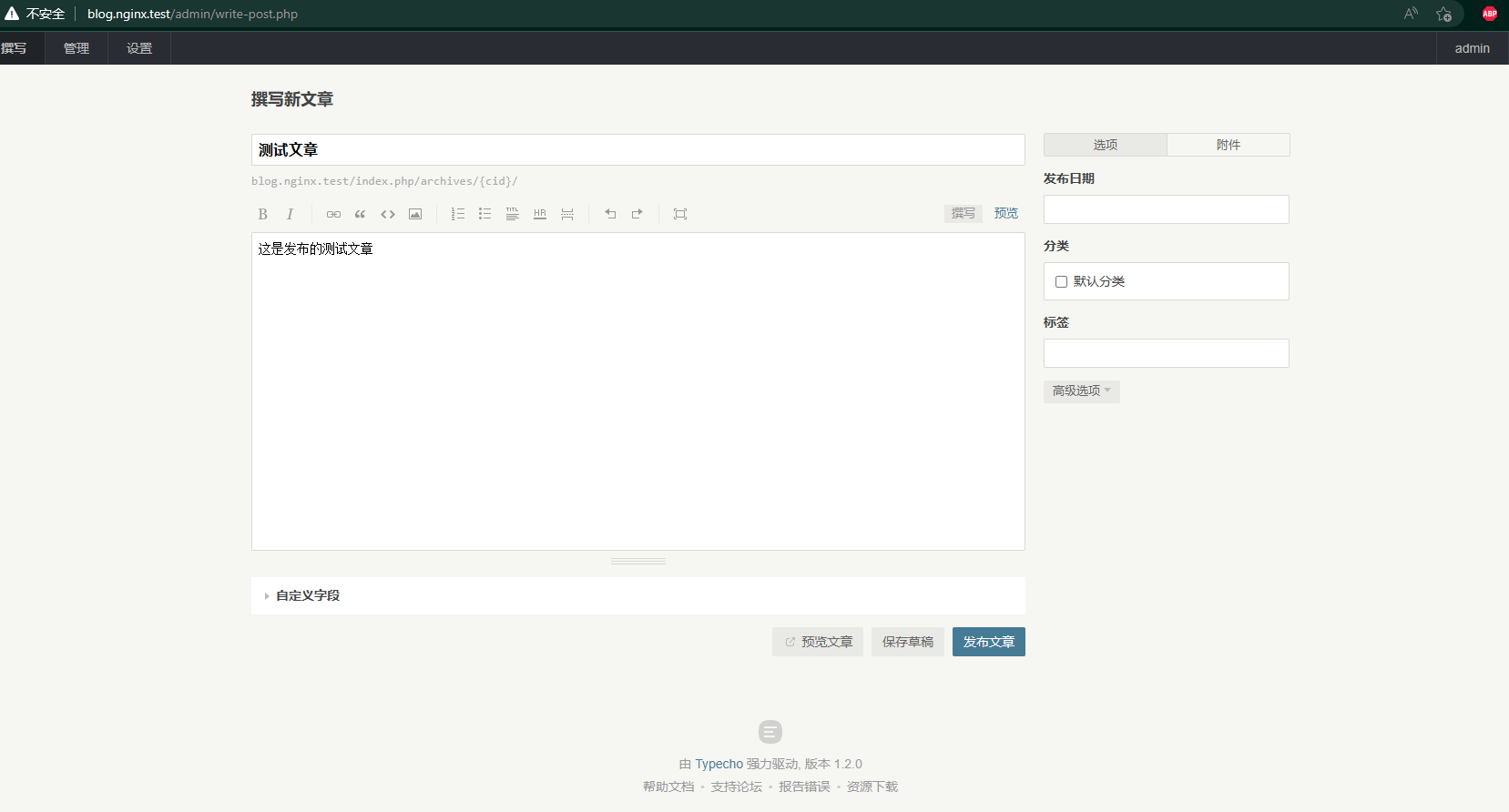This screenshot has height=812, width=1509.
Task: Grab the editor resize handle below text area
Action: (638, 562)
